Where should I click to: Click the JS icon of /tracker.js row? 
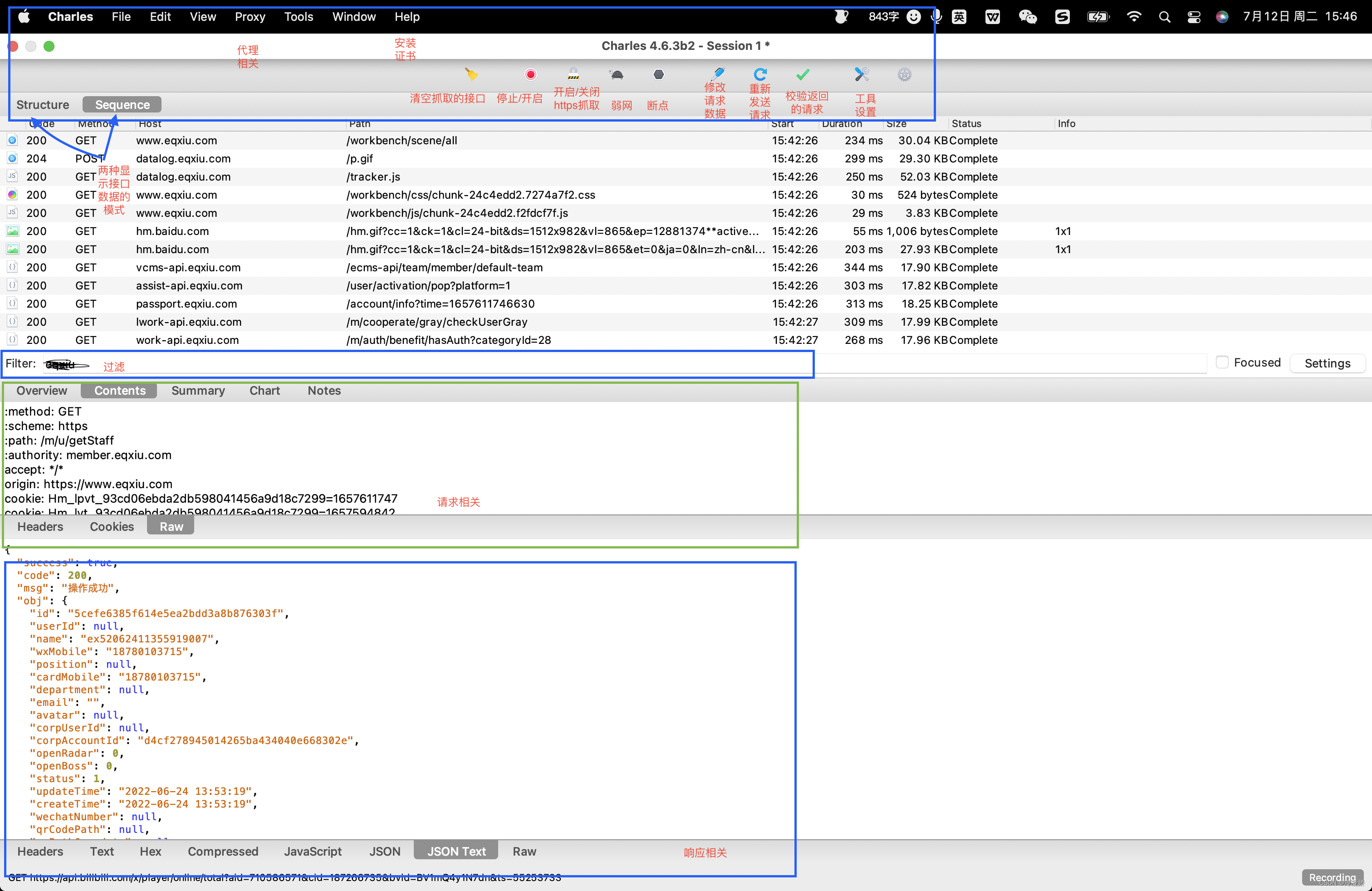coord(12,176)
